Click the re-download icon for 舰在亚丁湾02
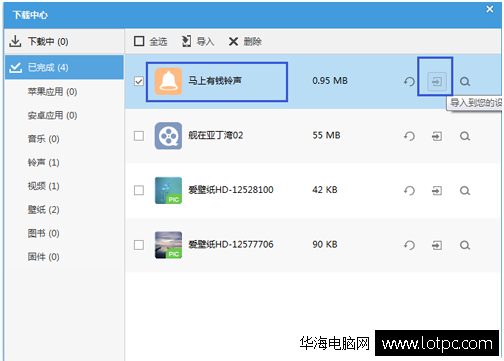 pyautogui.click(x=409, y=136)
